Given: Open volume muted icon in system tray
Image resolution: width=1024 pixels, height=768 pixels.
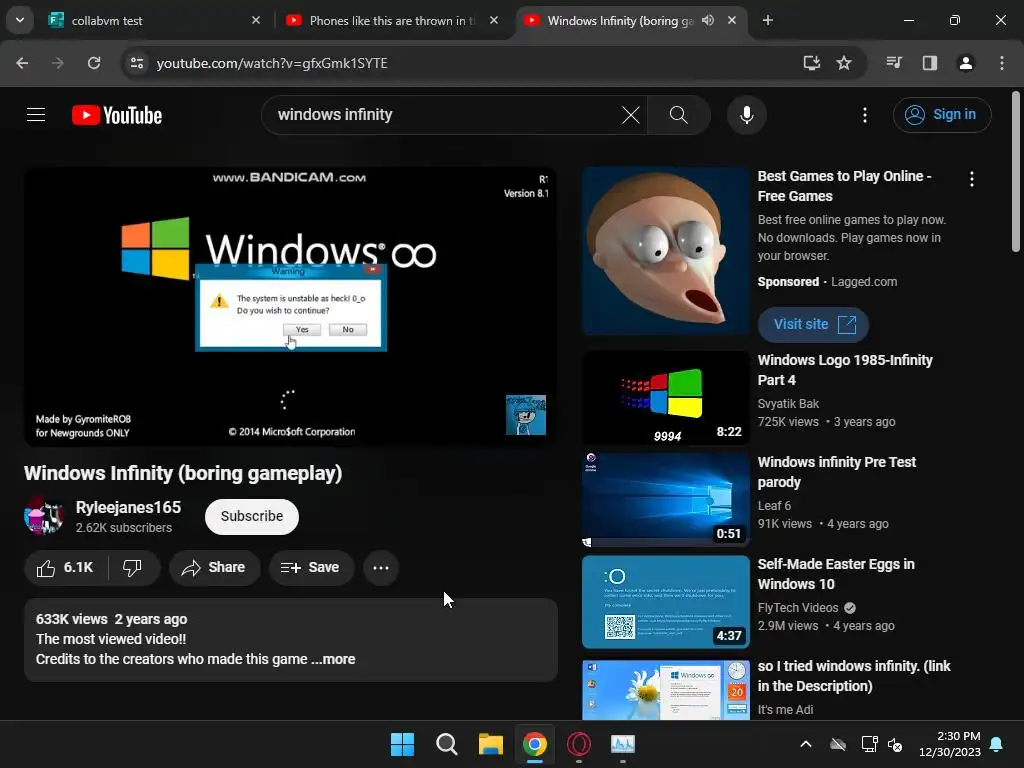Looking at the screenshot, I should pyautogui.click(x=895, y=744).
